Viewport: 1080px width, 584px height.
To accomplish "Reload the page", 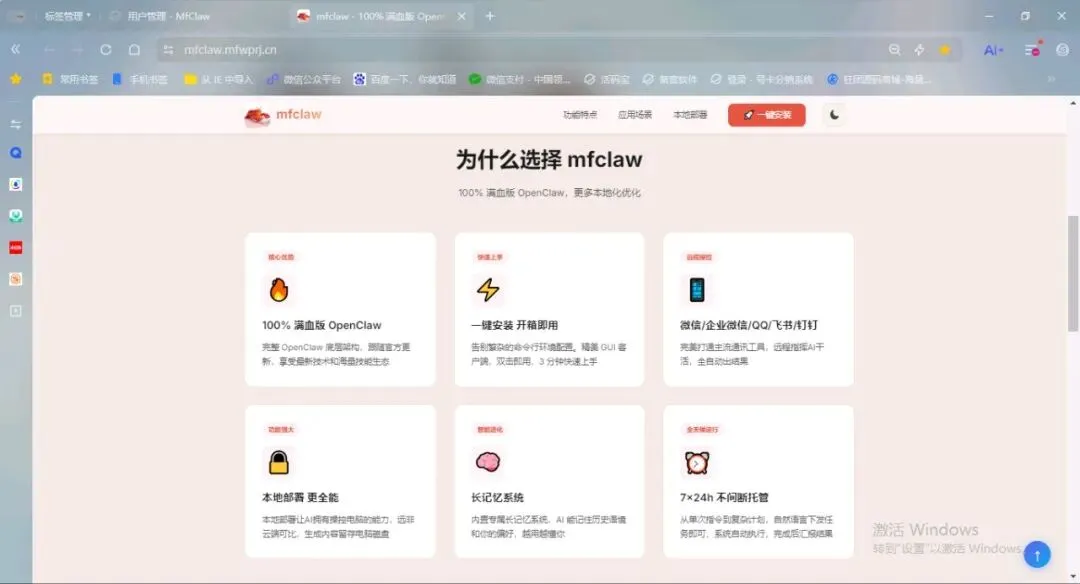I will tap(105, 50).
